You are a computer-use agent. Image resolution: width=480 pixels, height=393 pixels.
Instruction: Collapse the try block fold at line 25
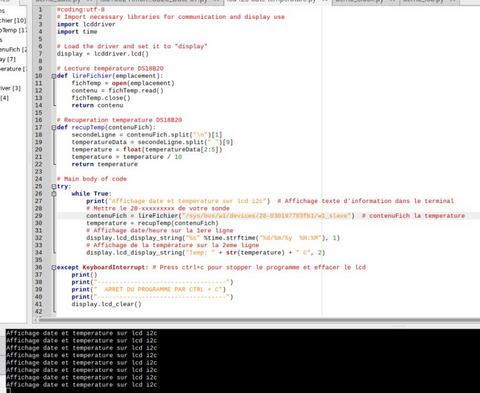54,187
